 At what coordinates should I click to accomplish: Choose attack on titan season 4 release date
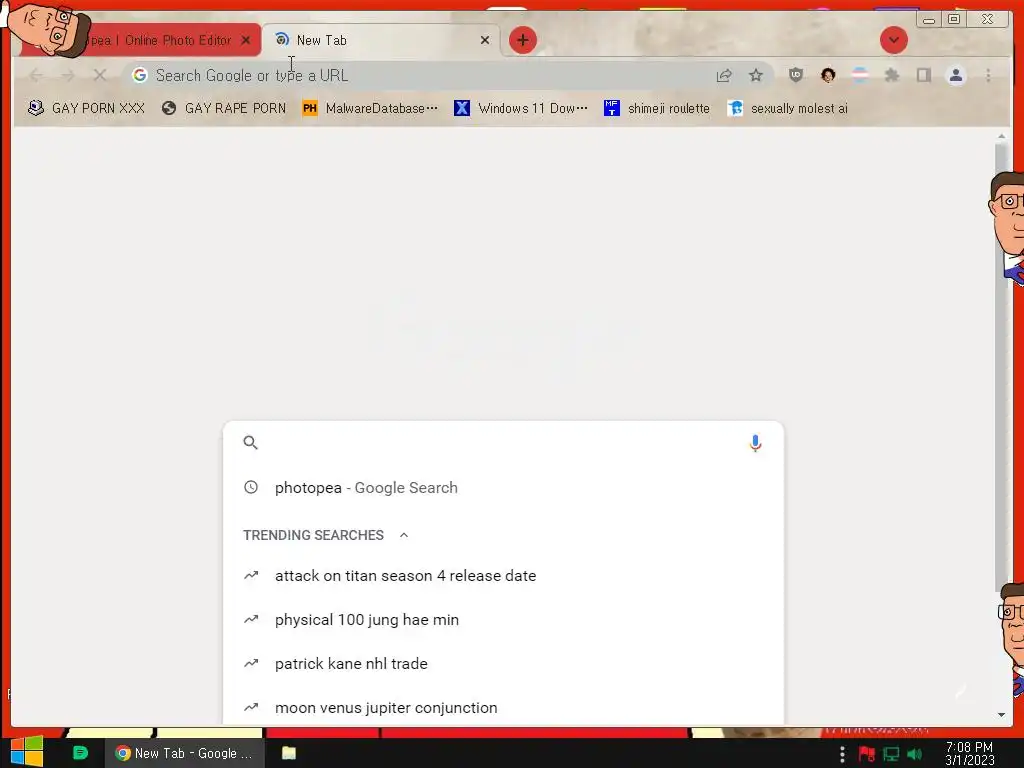point(503,576)
